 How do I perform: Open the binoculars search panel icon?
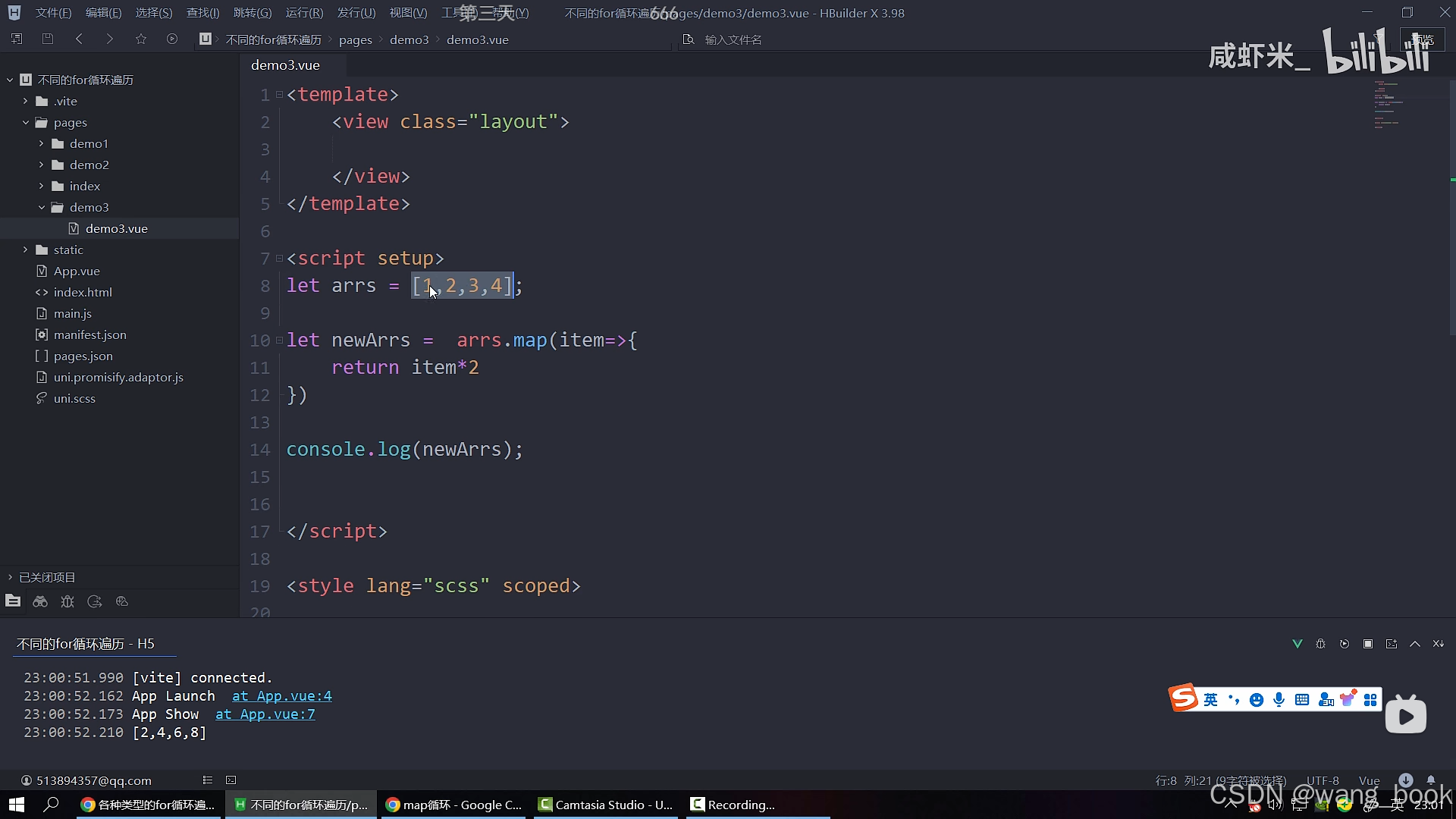coord(40,601)
